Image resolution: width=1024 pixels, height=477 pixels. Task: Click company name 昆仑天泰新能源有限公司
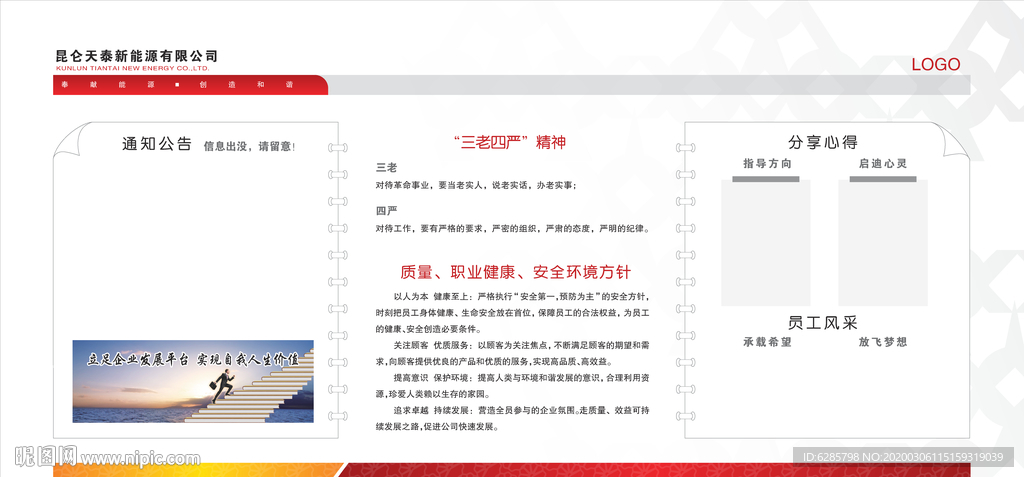pyautogui.click(x=136, y=56)
